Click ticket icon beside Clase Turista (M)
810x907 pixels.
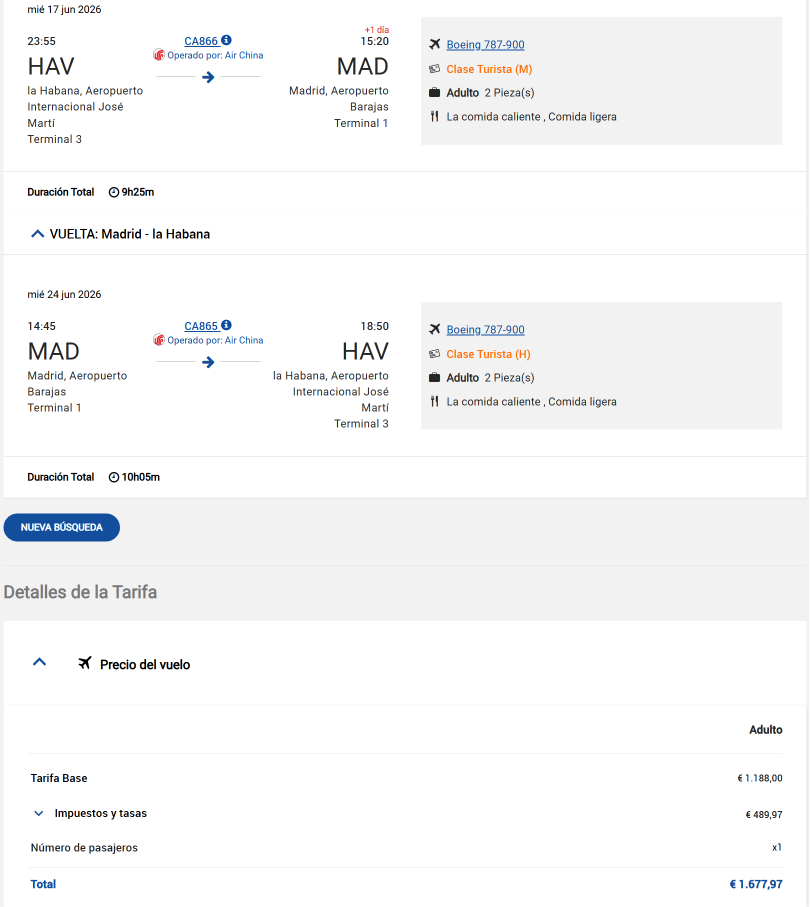pos(435,69)
